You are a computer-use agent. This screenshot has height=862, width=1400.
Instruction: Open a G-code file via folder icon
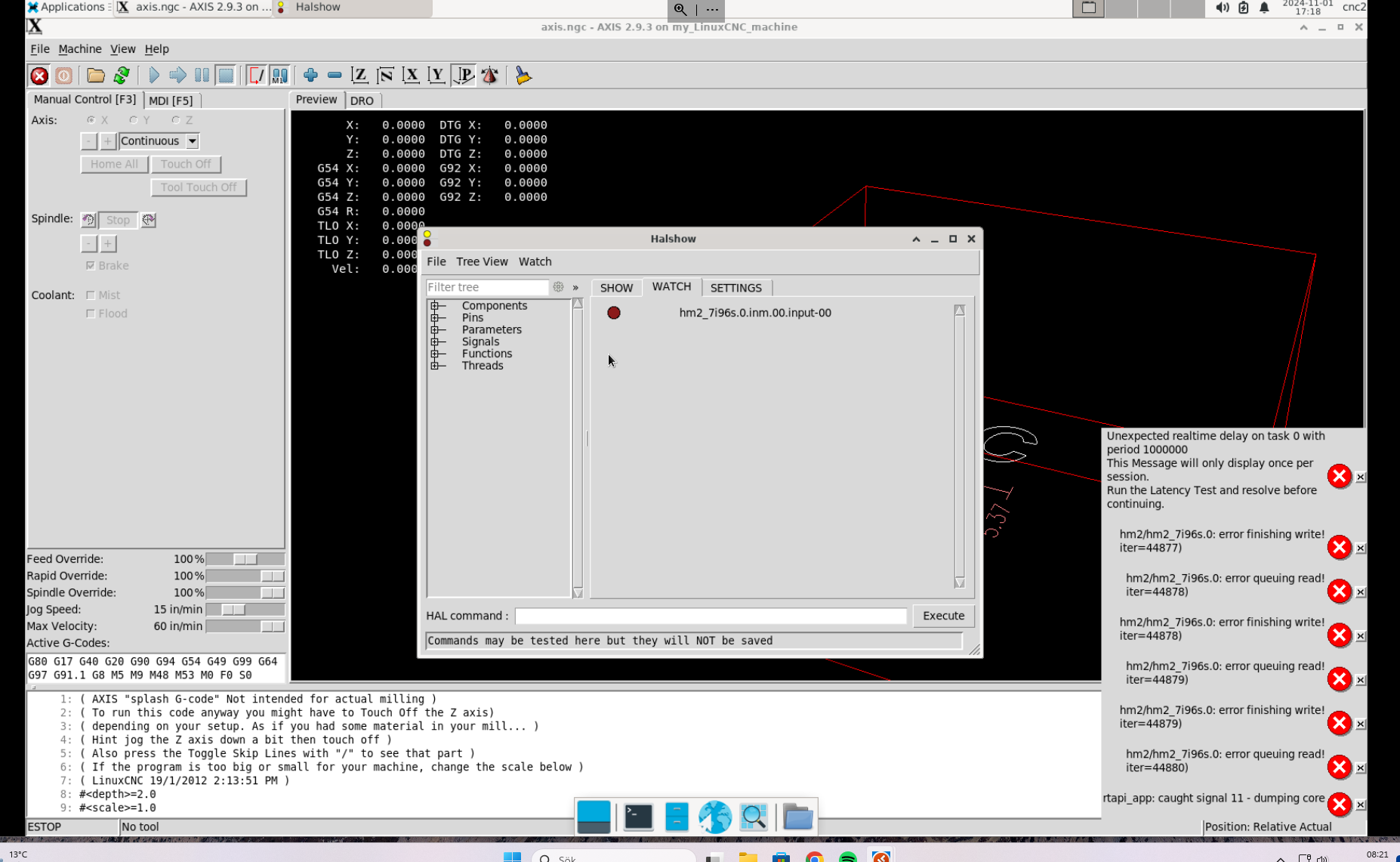pos(95,76)
